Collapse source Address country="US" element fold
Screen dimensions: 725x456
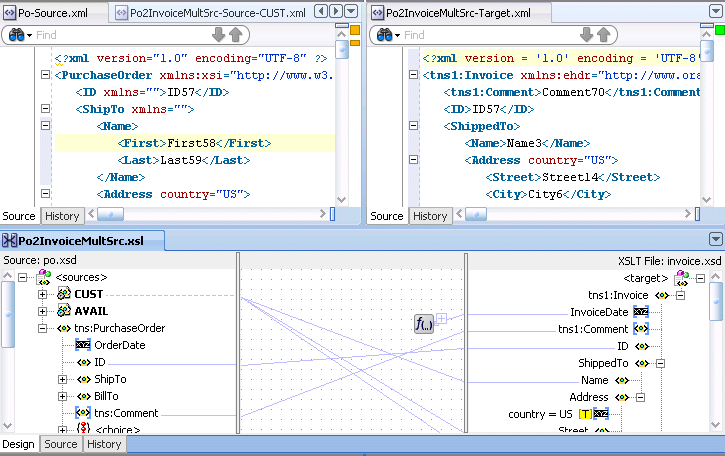coord(45,193)
